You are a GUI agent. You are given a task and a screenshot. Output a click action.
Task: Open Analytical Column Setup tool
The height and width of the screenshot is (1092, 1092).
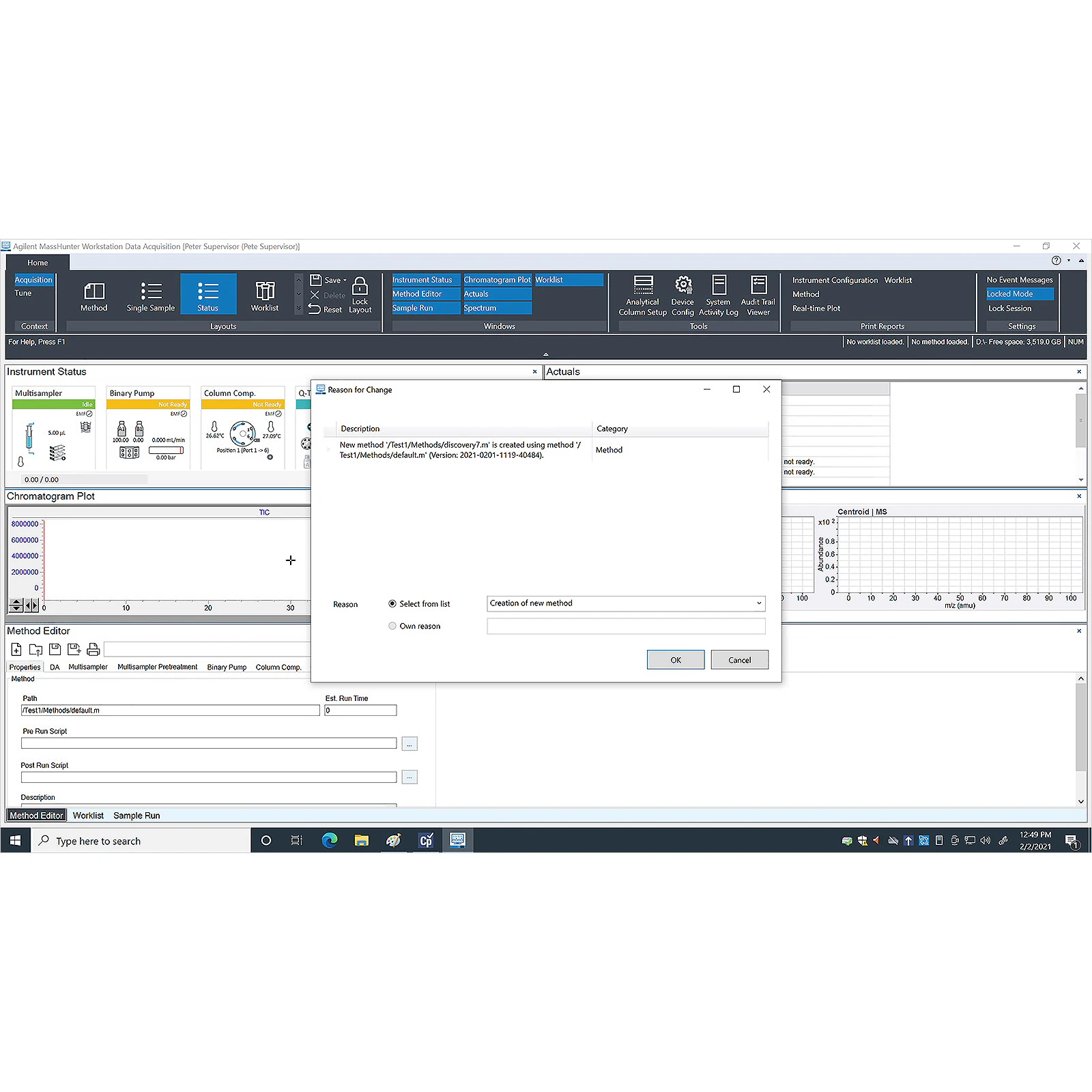coord(642,285)
